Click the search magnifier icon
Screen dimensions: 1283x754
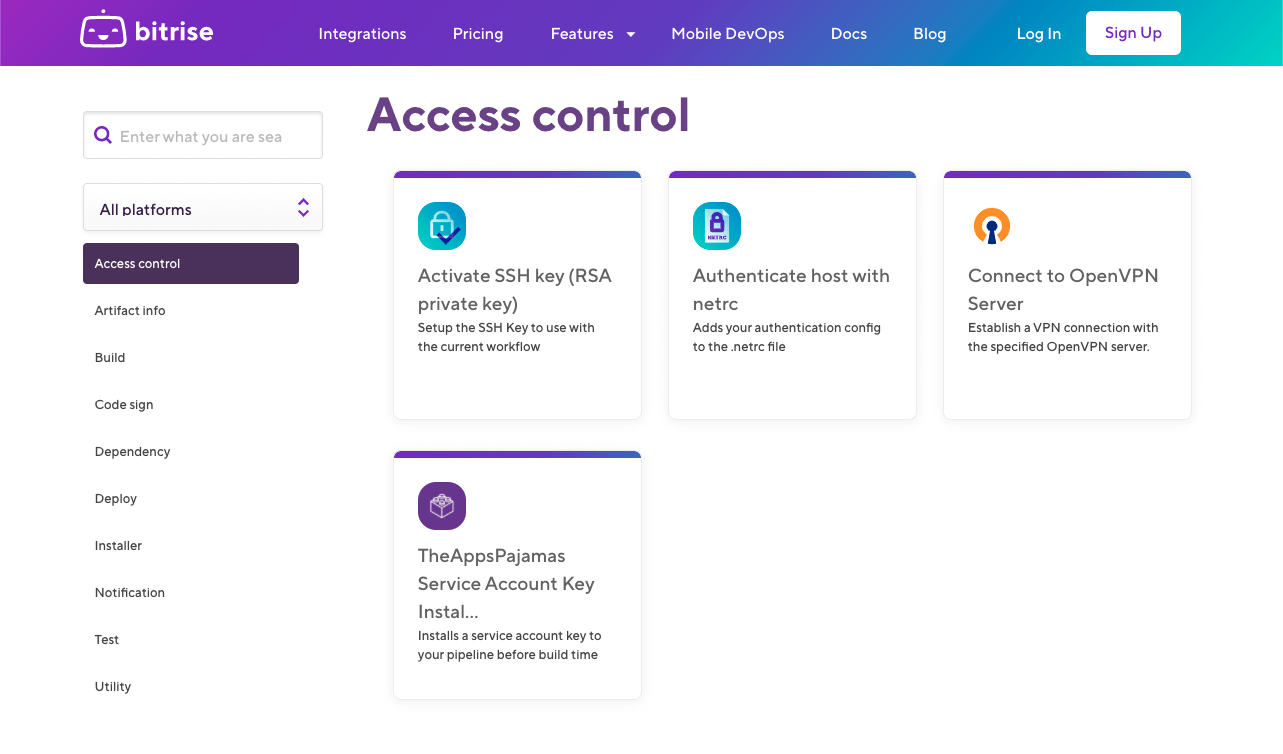(x=102, y=135)
